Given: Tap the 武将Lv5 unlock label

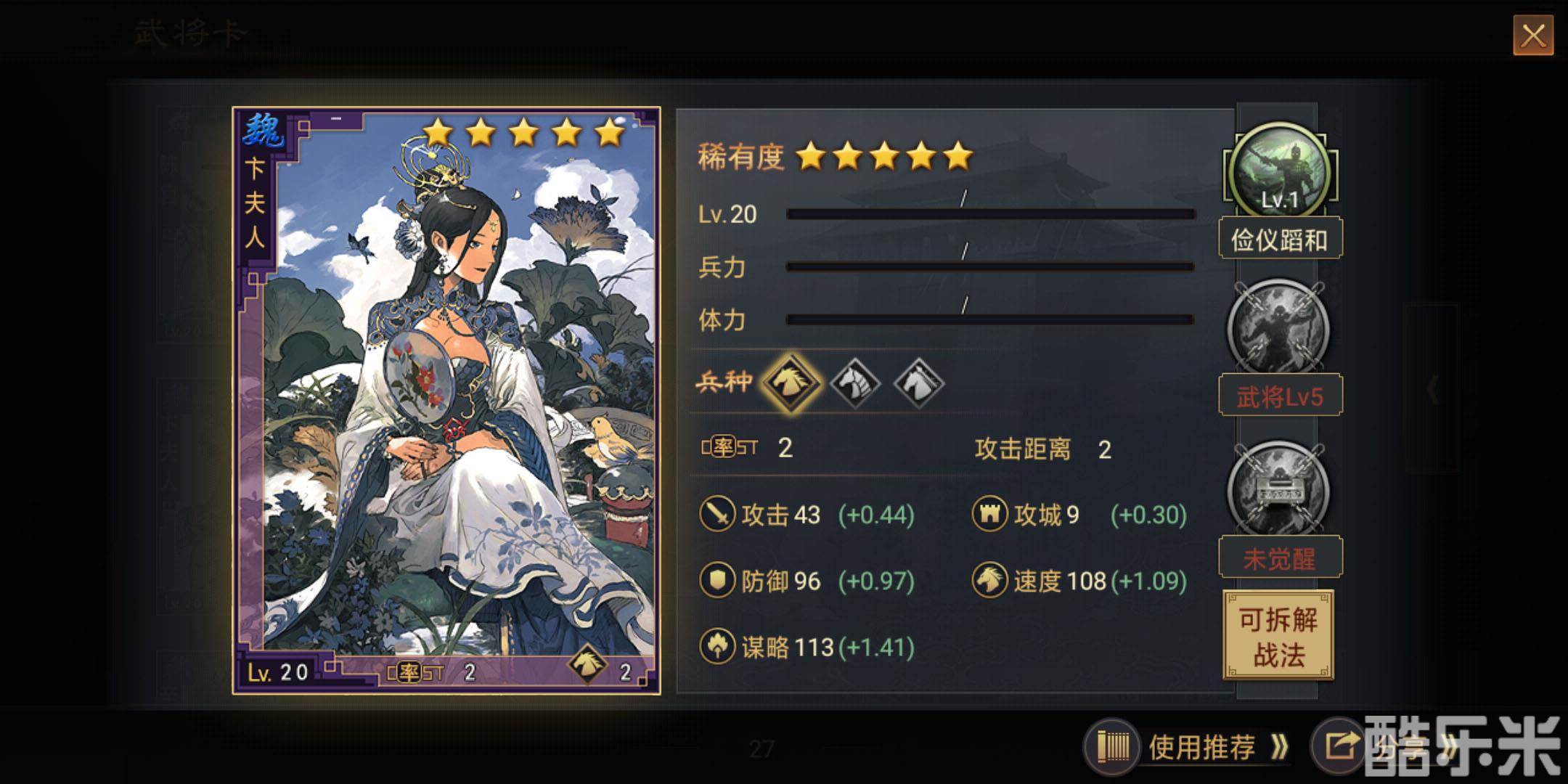Looking at the screenshot, I should pyautogui.click(x=1281, y=396).
